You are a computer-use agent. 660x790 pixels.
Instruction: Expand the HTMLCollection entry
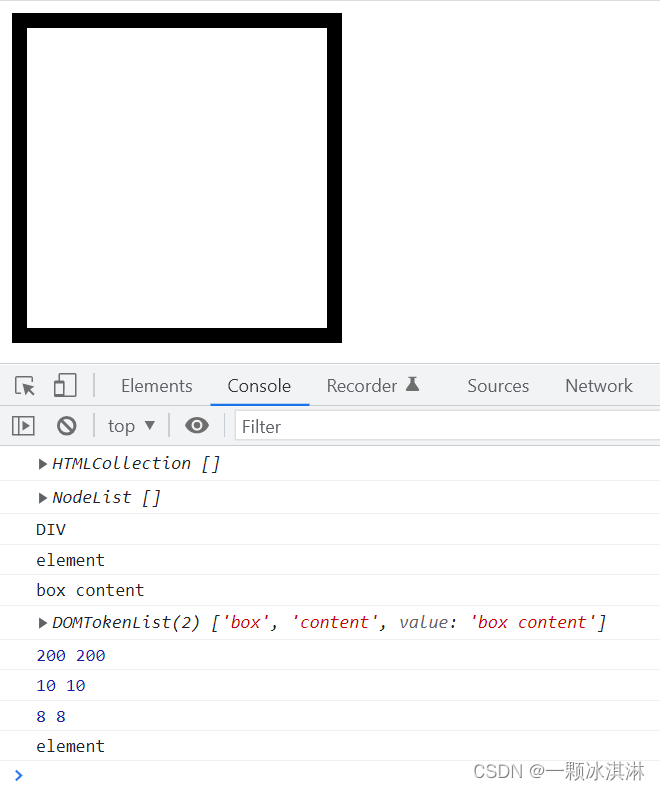tap(43, 464)
